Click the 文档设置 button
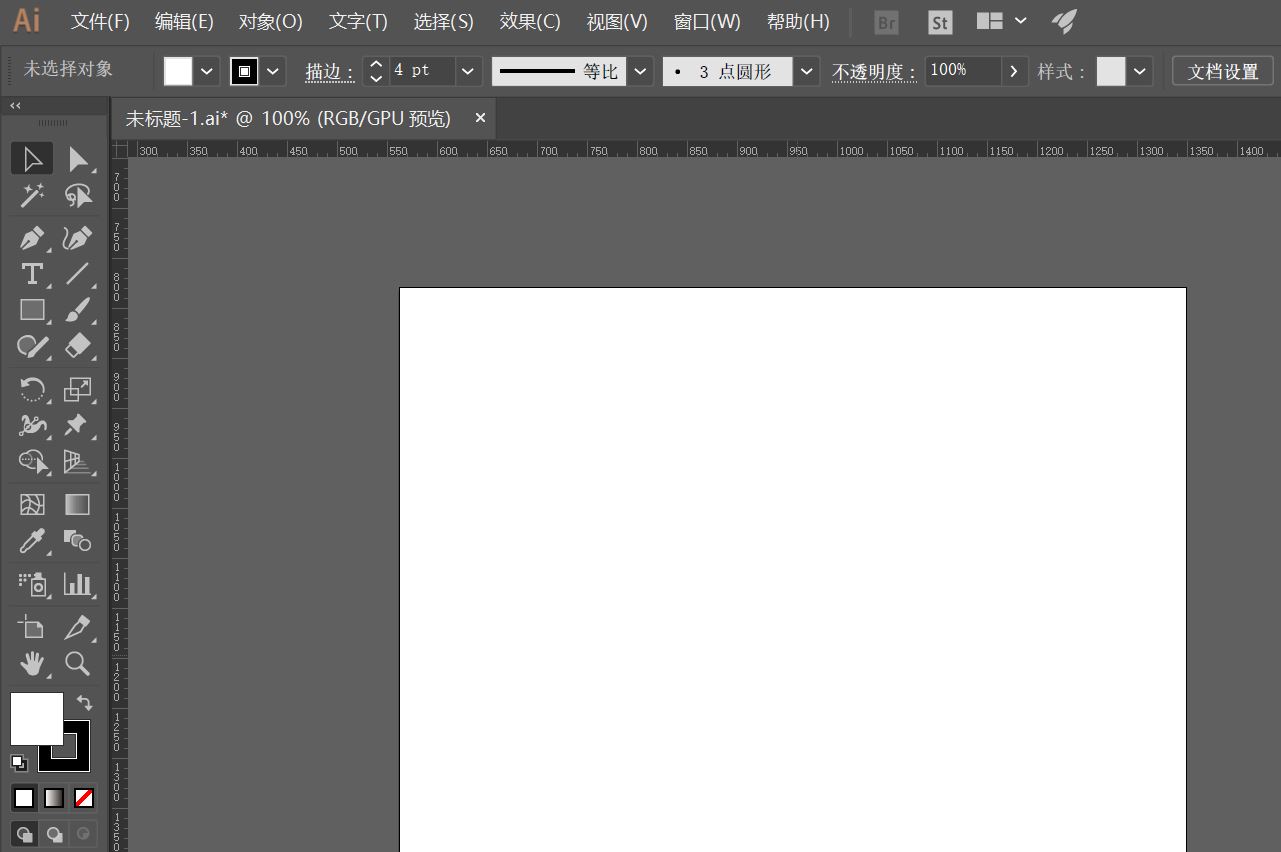The image size is (1281, 852). 1221,71
